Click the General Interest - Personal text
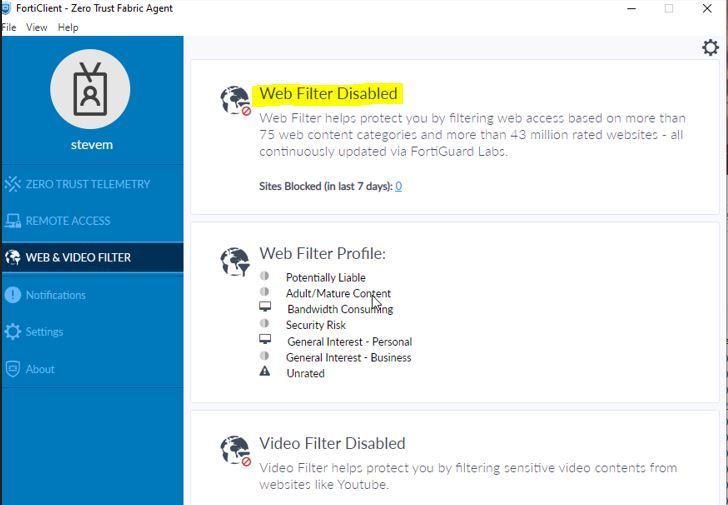728x505 pixels. (x=349, y=342)
